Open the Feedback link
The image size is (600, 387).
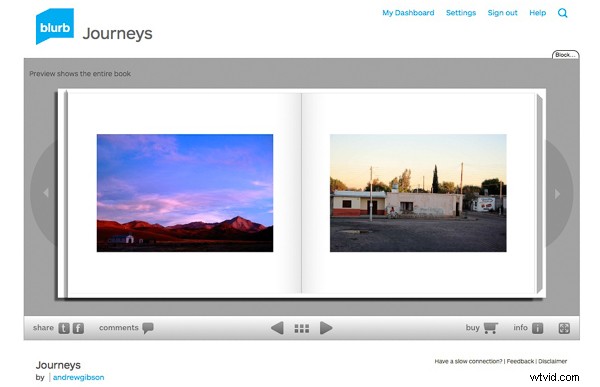[520, 361]
